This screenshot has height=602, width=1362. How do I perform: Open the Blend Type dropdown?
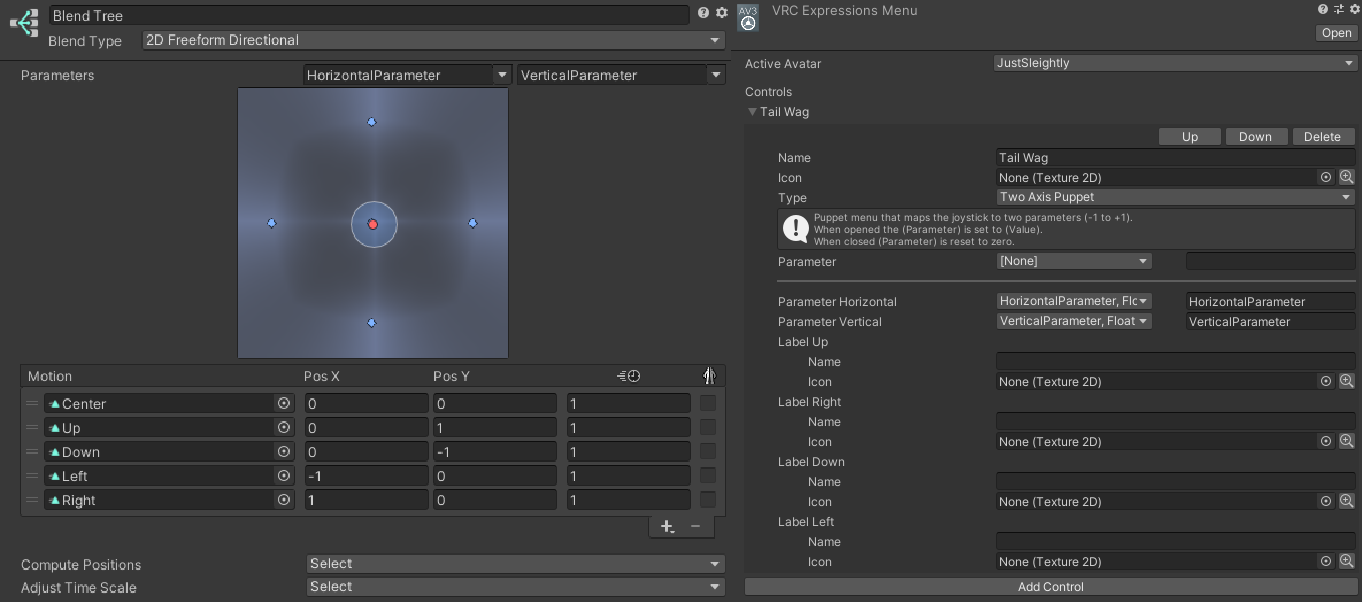pos(433,40)
